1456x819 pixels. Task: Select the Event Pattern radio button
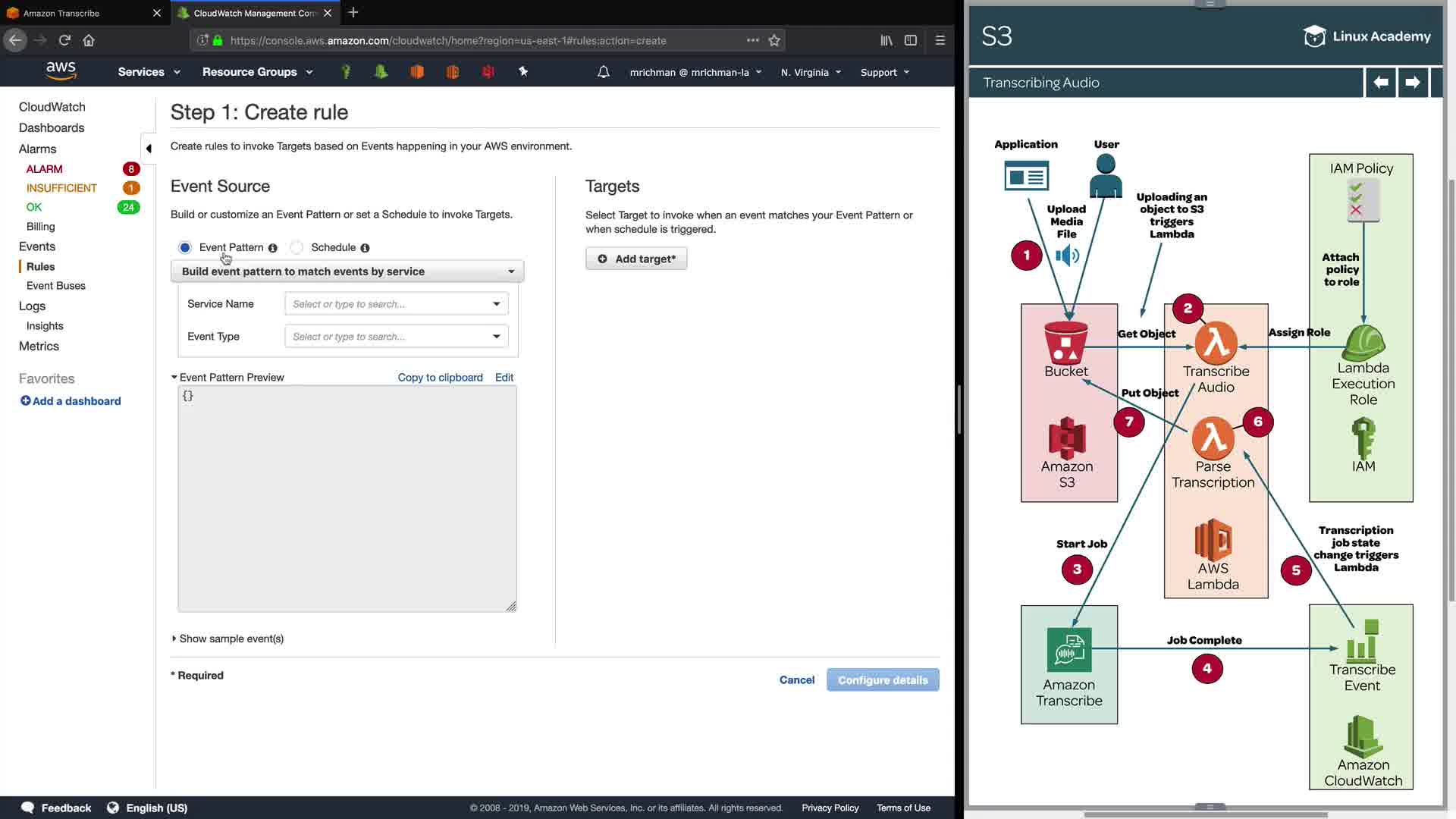point(185,247)
